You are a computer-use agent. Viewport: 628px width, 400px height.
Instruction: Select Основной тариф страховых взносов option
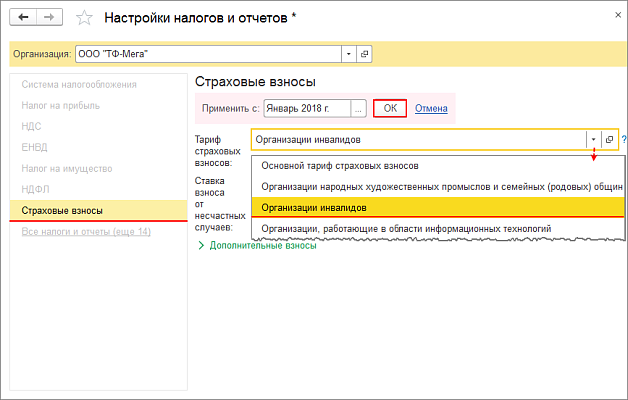click(x=339, y=165)
